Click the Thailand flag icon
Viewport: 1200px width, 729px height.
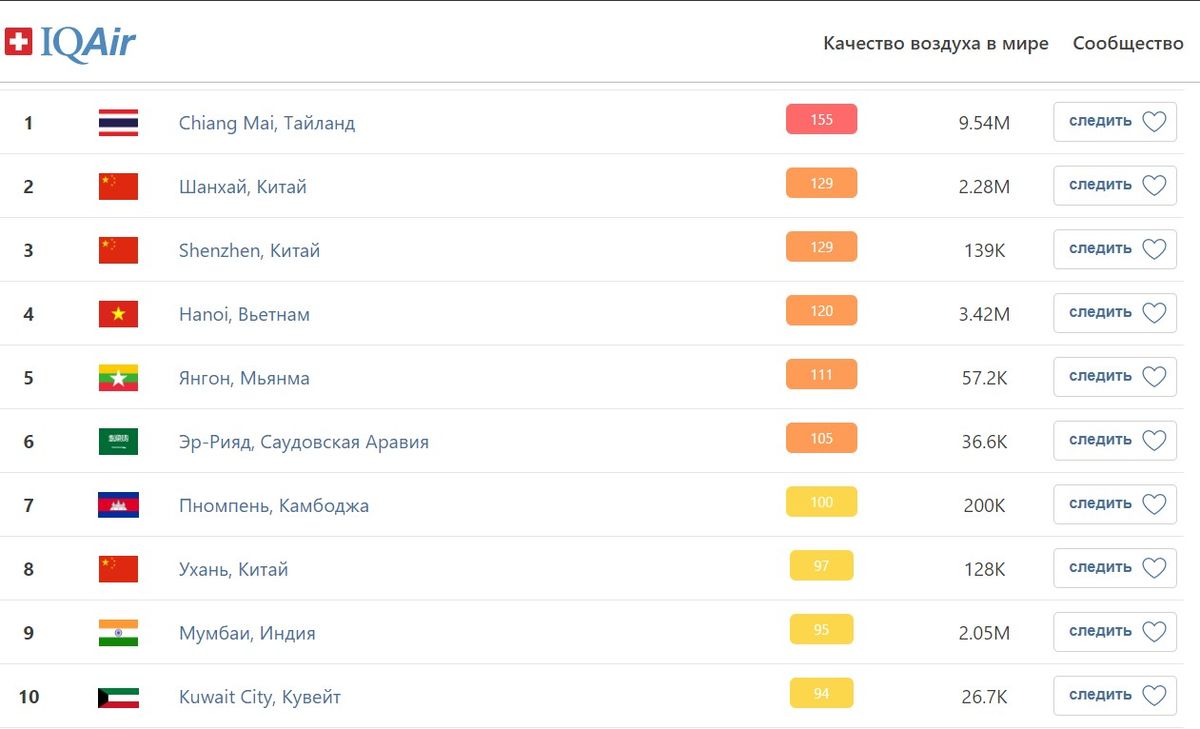118,123
